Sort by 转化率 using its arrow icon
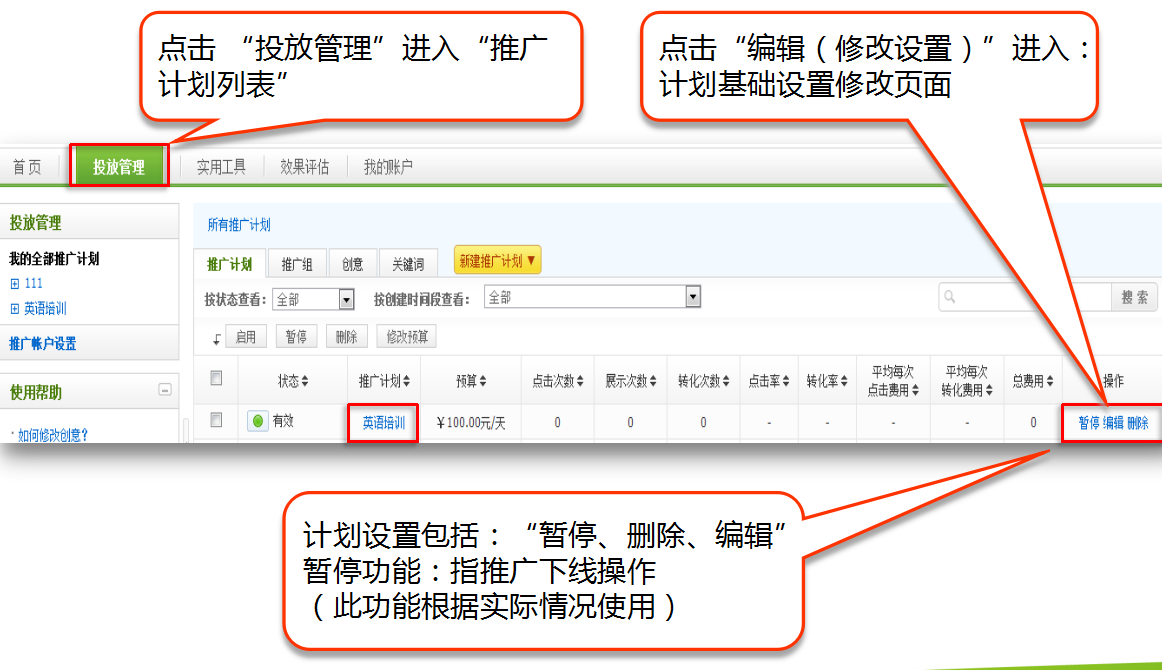 (x=840, y=381)
